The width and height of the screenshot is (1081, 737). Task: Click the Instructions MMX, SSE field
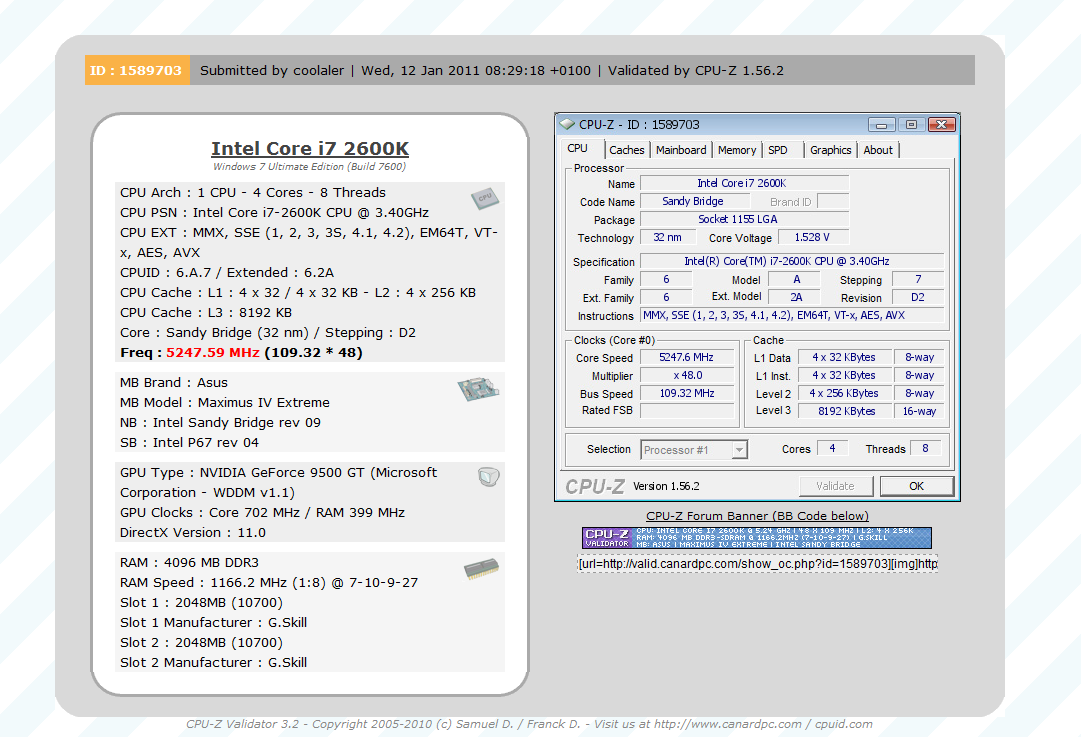(792, 316)
